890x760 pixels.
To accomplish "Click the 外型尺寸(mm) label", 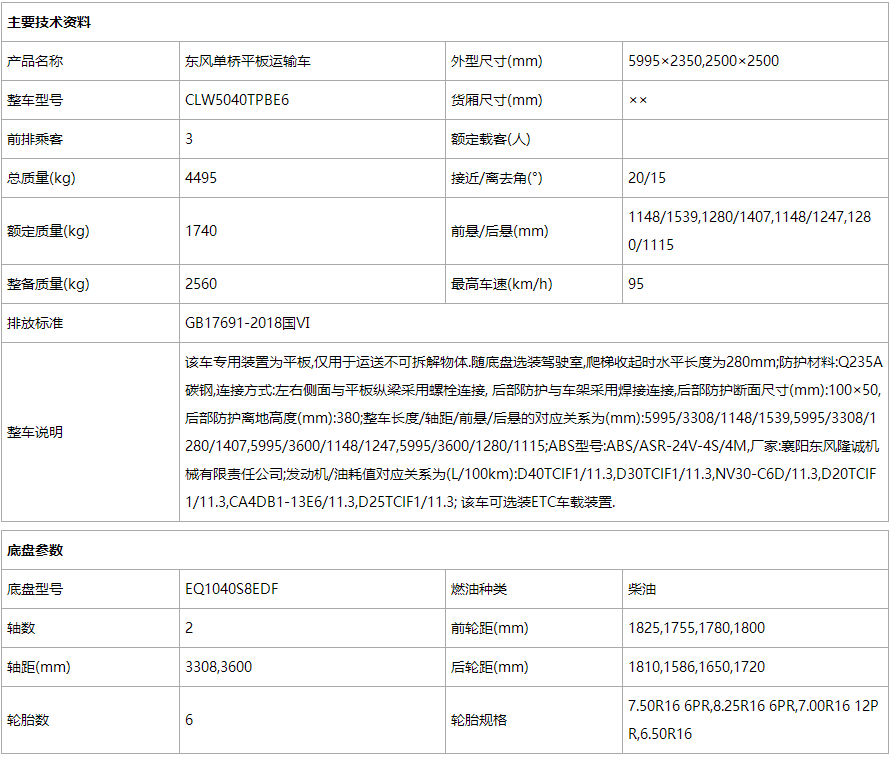I will [x=496, y=61].
